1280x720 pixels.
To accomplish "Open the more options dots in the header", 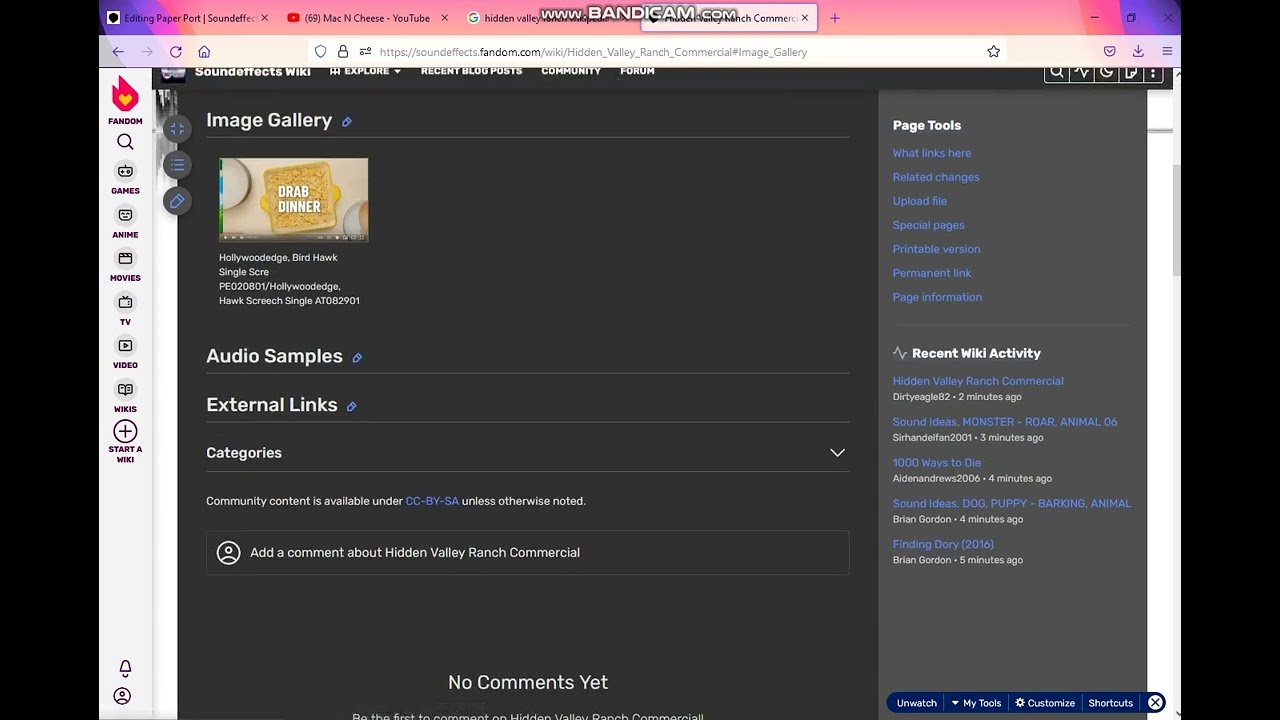I will [1153, 72].
